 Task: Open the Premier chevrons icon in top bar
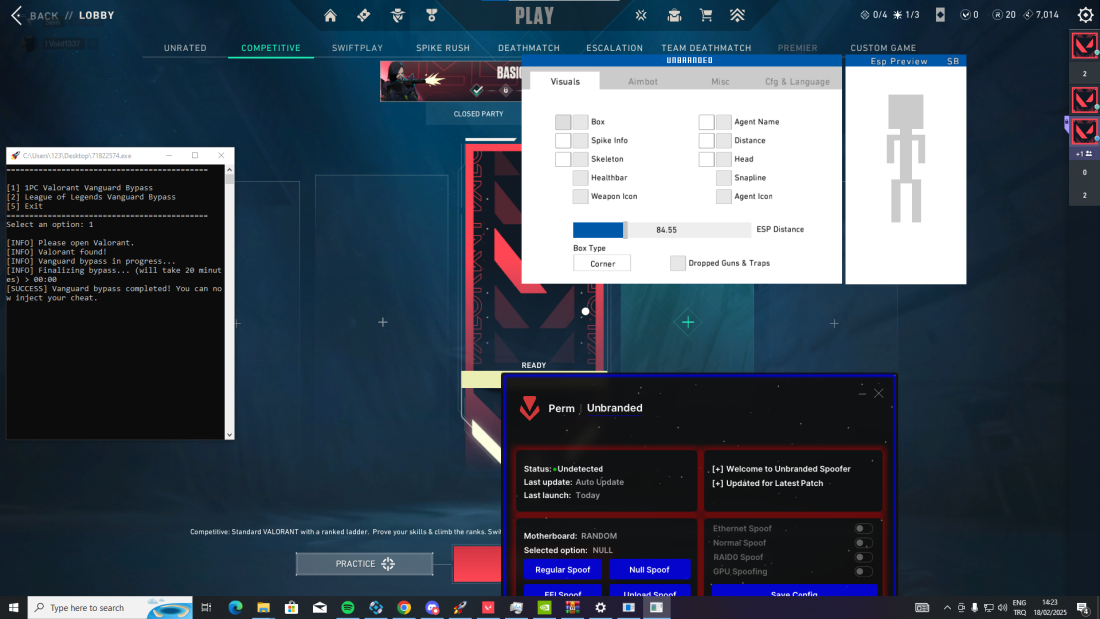(737, 15)
